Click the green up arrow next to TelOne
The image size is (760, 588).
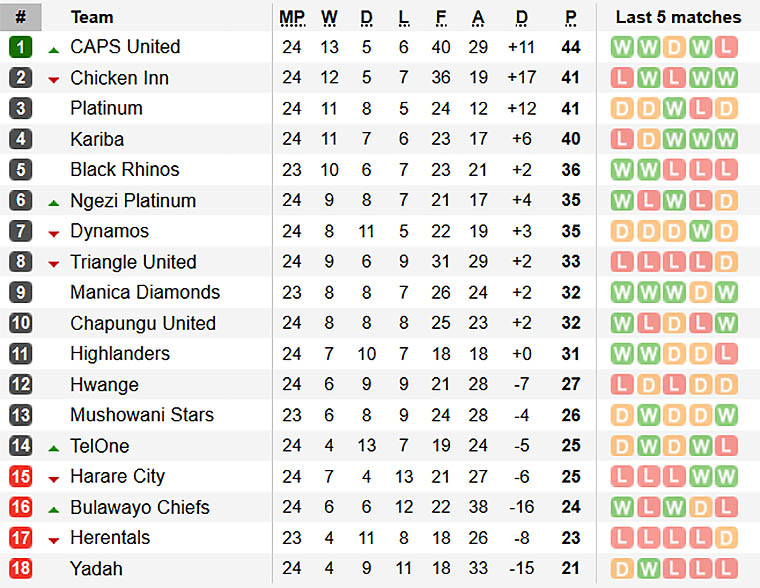click(54, 449)
